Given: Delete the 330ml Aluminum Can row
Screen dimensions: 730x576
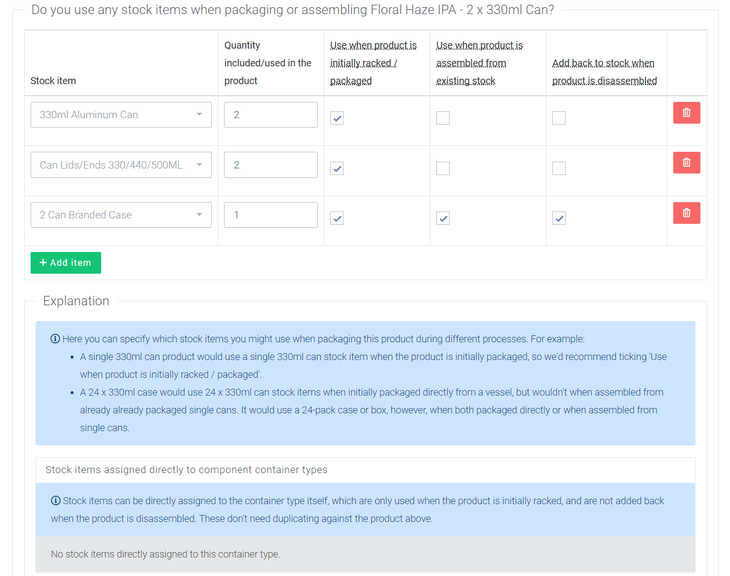Looking at the screenshot, I should [x=686, y=113].
